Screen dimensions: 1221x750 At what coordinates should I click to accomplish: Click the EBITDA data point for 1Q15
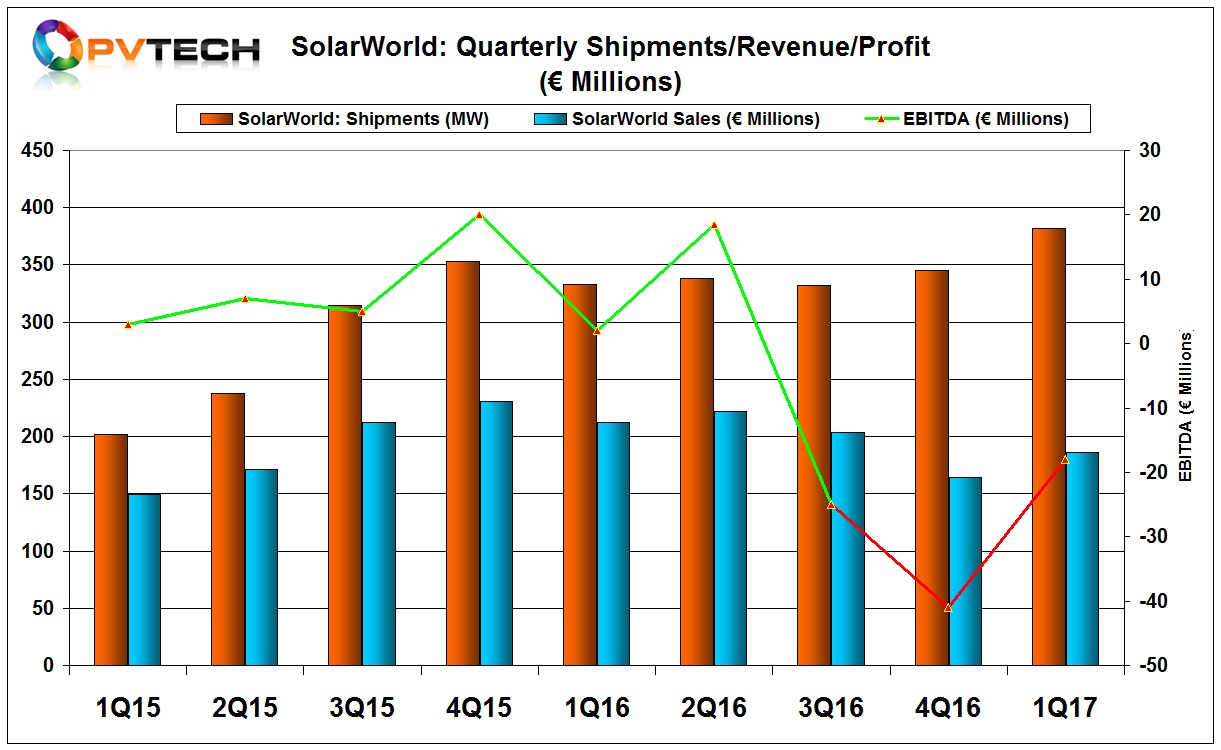point(128,325)
